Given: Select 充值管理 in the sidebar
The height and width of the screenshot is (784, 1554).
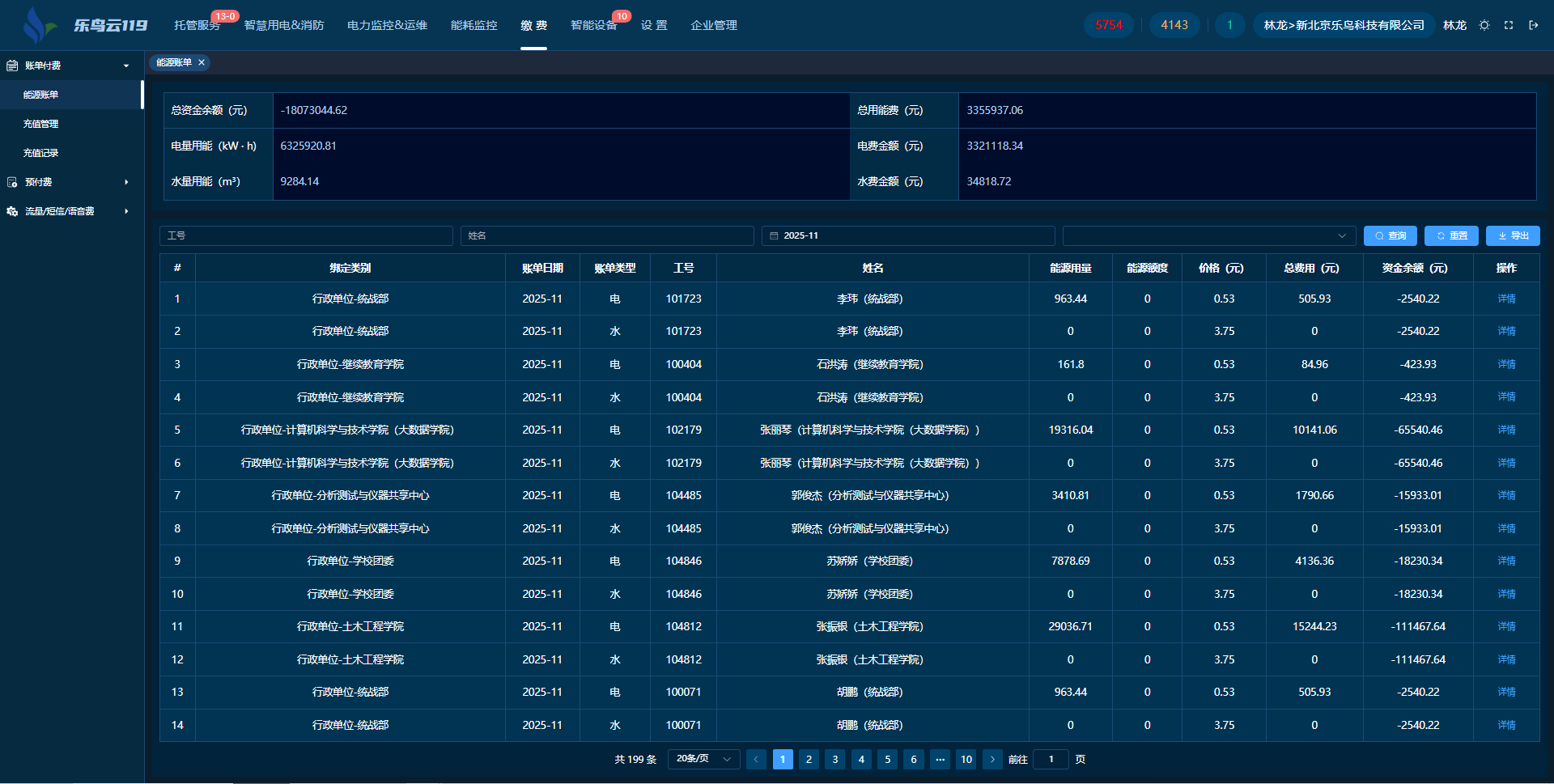Looking at the screenshot, I should click(41, 124).
